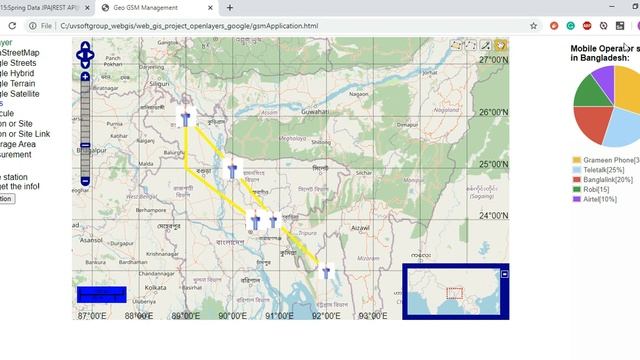Screen dimensions: 640x360
Task: Toggle the 'or Site Link' overlay option
Action: (x=25, y=134)
